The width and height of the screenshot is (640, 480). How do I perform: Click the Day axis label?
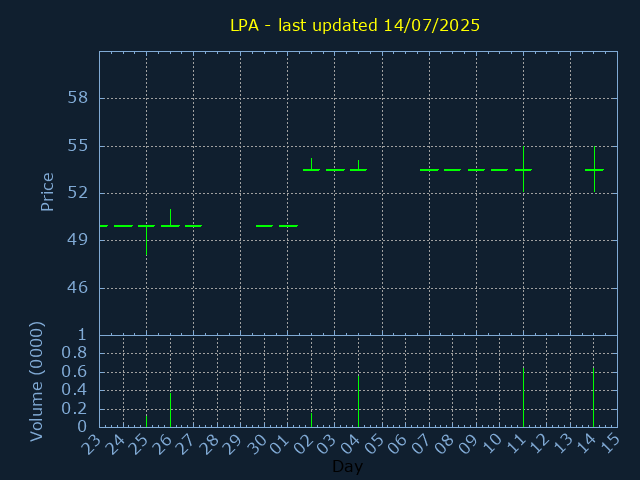pos(347,466)
